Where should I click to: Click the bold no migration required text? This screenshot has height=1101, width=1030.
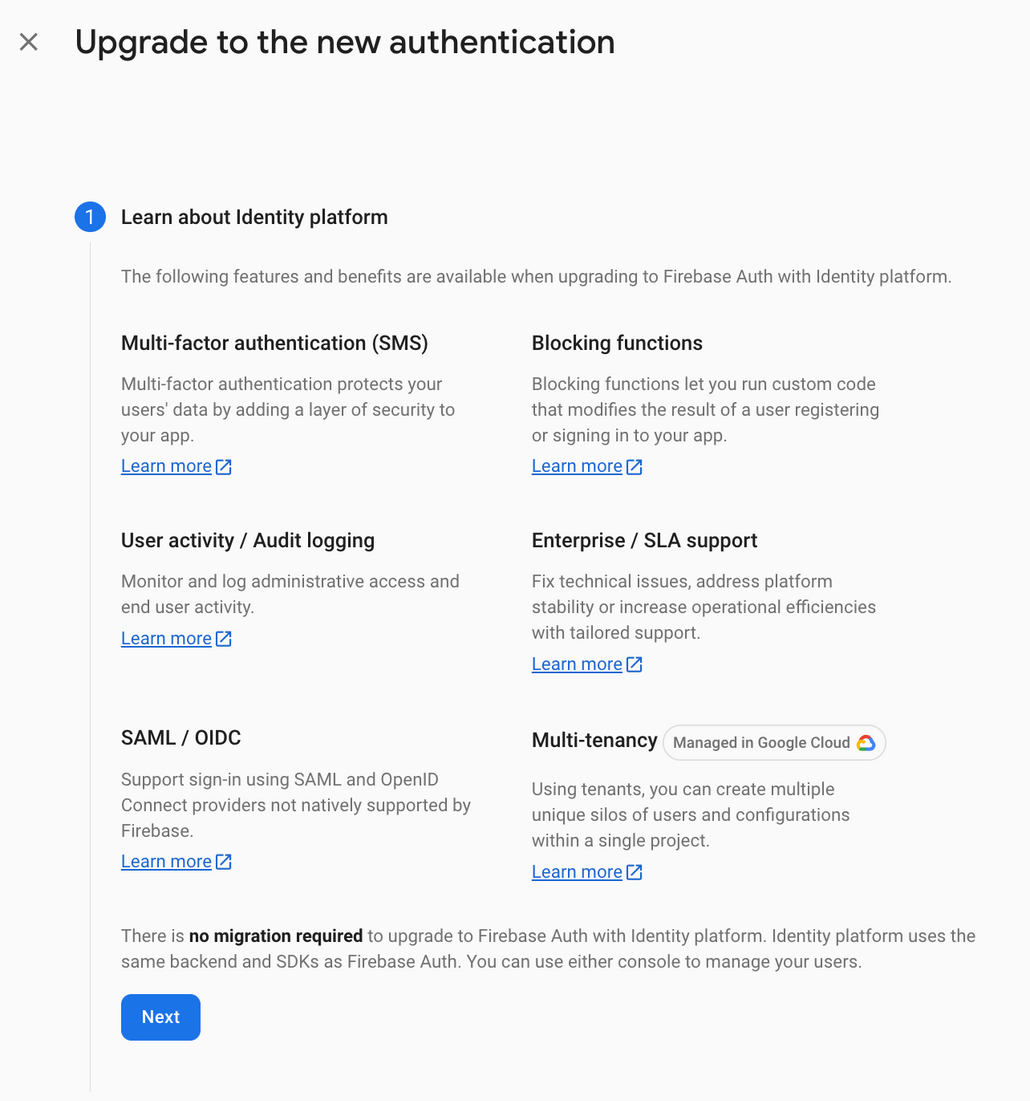[x=276, y=935]
